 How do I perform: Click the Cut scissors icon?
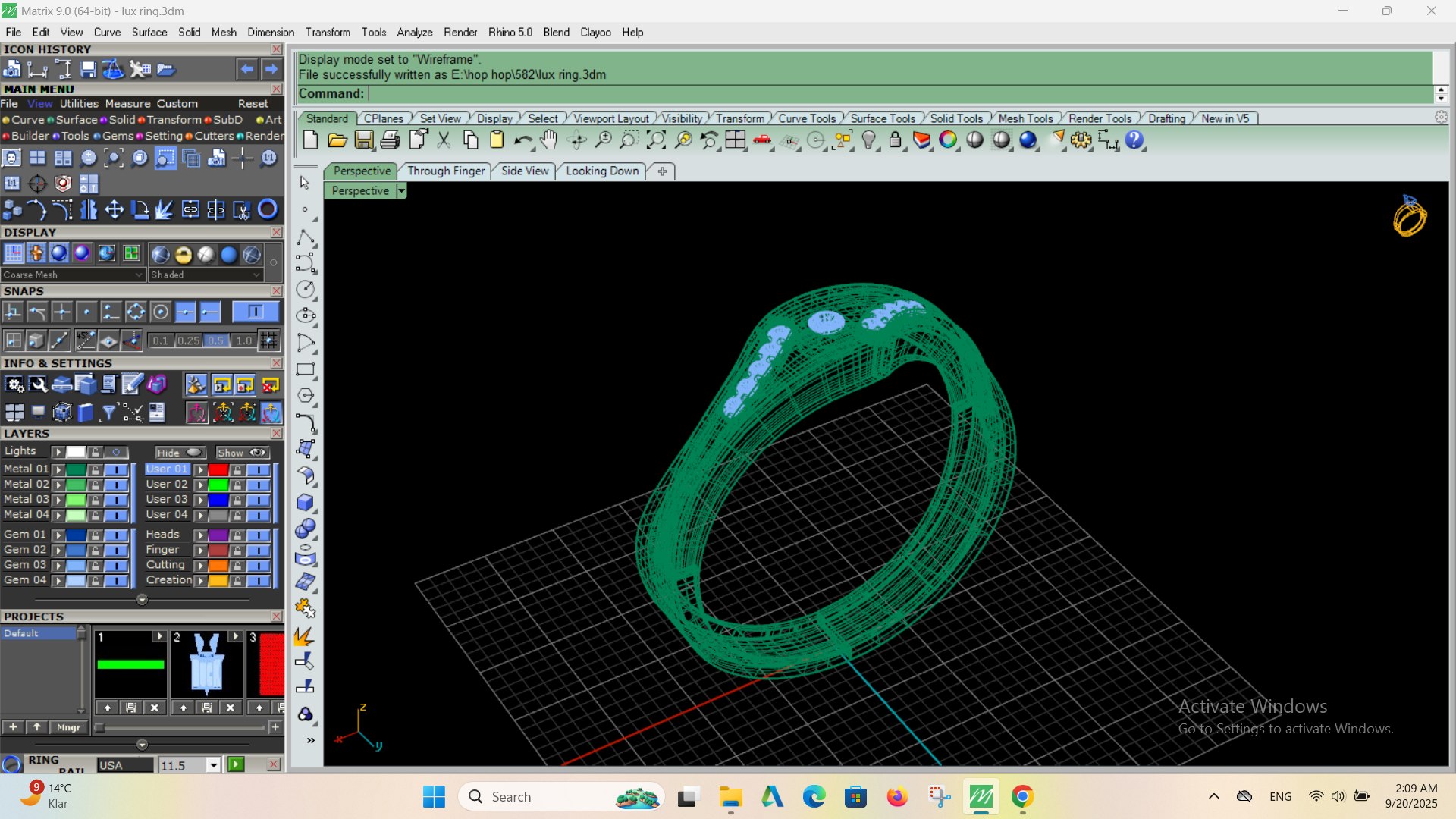pos(444,140)
